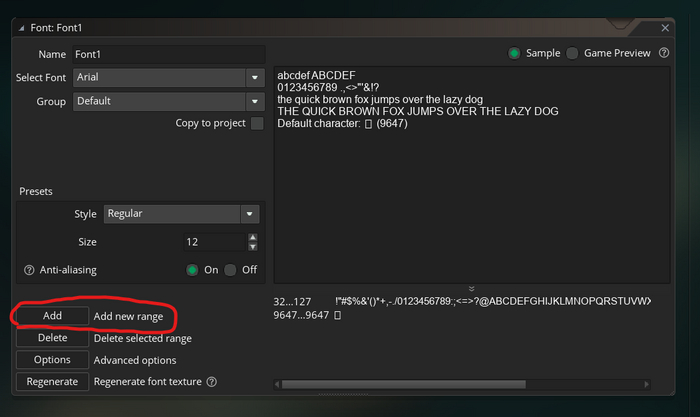Select the 9647...9647 character range row

(462, 315)
